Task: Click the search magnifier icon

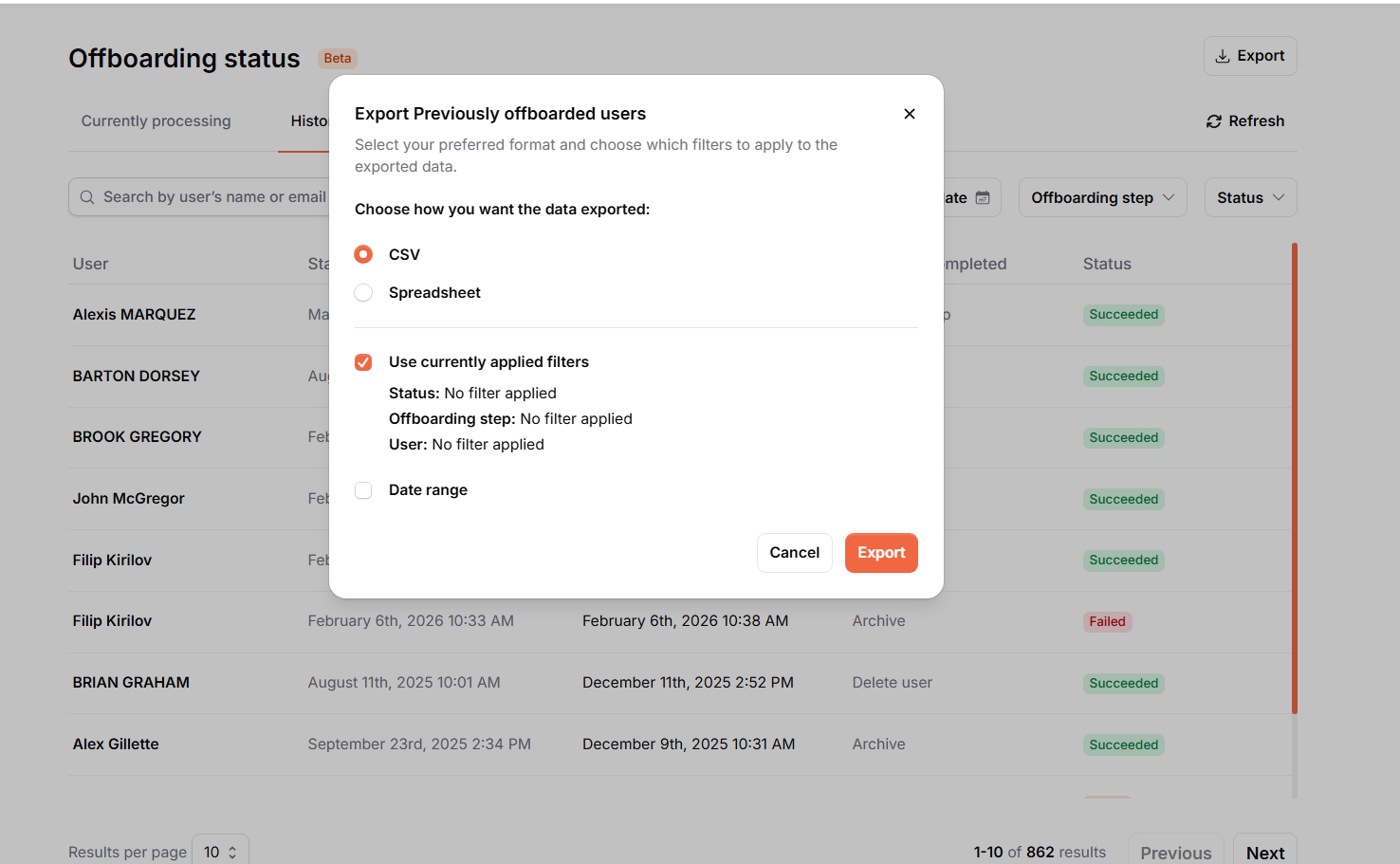Action: coord(87,197)
